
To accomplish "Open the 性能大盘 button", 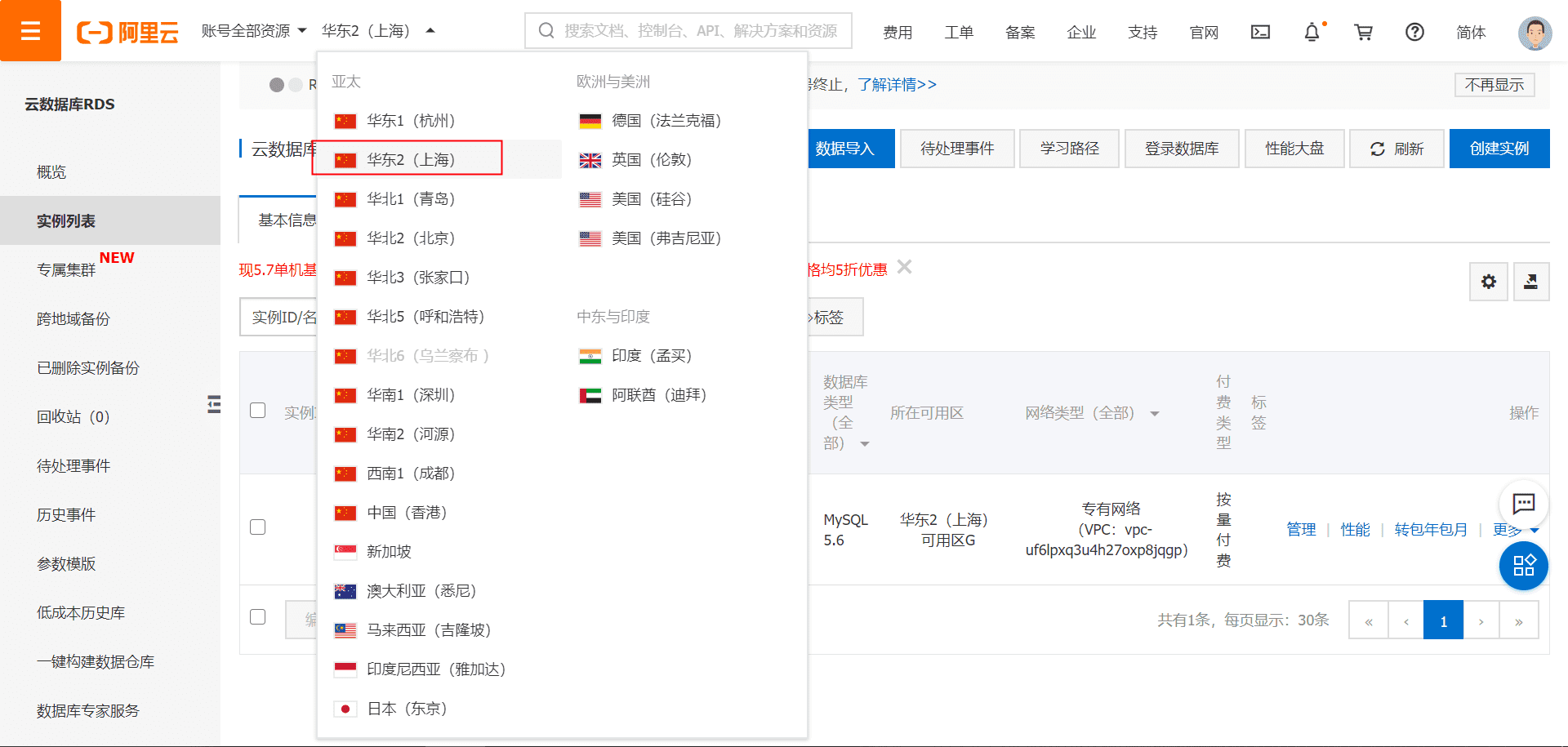I will point(1294,149).
